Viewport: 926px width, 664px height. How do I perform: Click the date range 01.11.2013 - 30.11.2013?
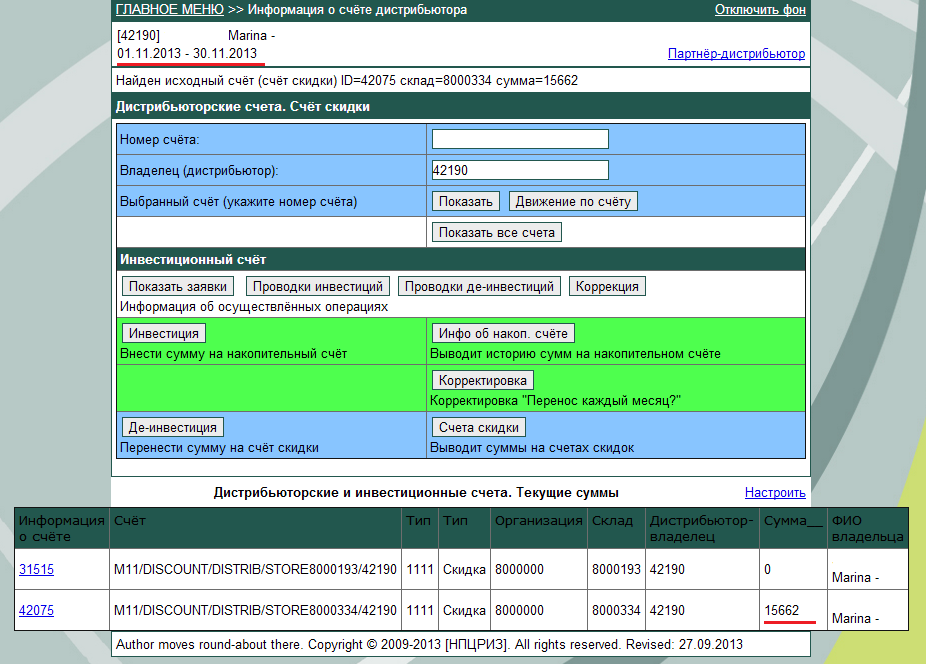coord(187,53)
